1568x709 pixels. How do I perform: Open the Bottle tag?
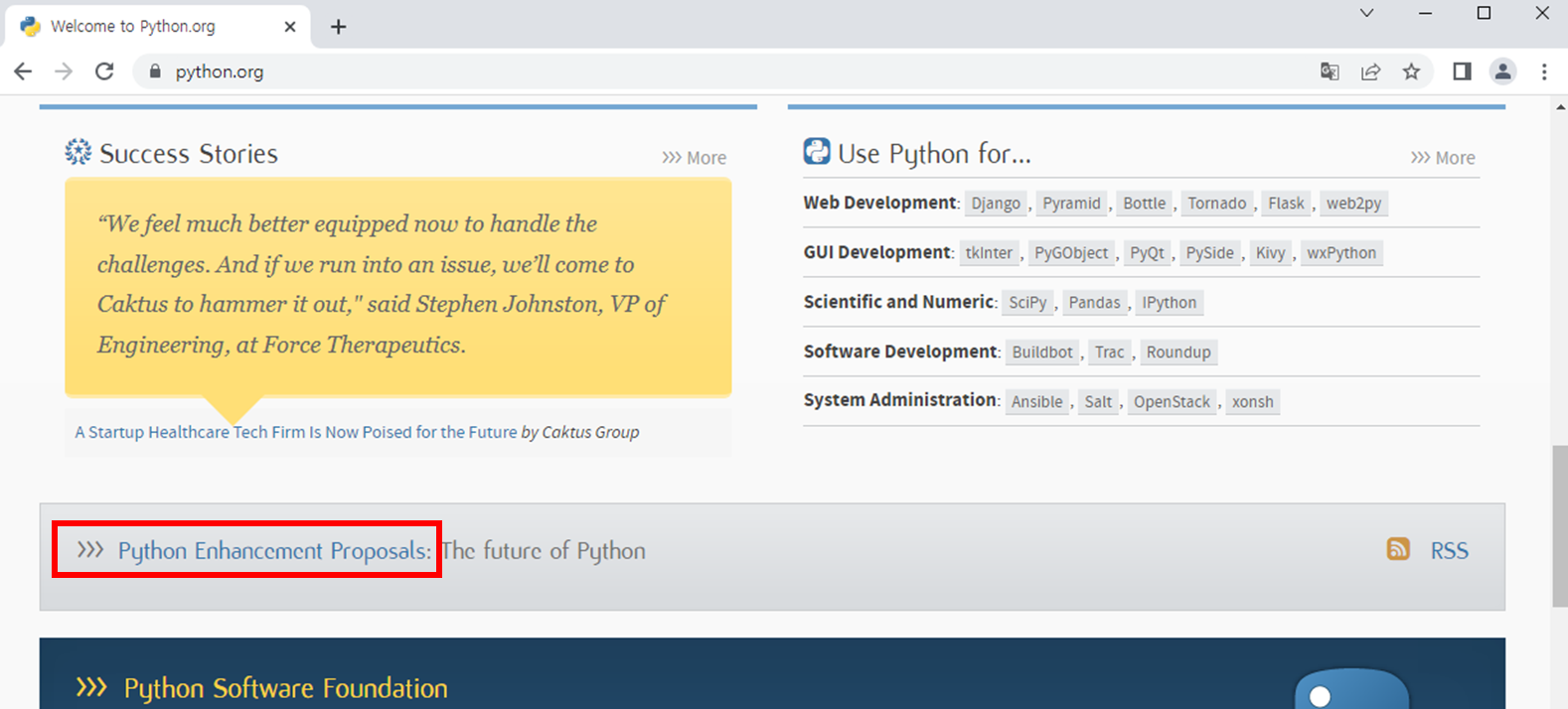click(1145, 204)
